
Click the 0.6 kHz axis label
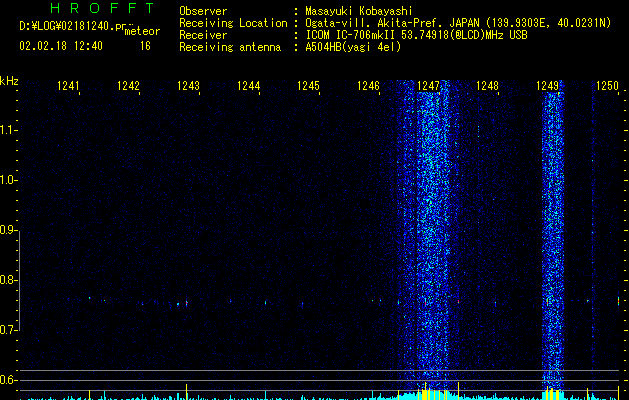8,380
